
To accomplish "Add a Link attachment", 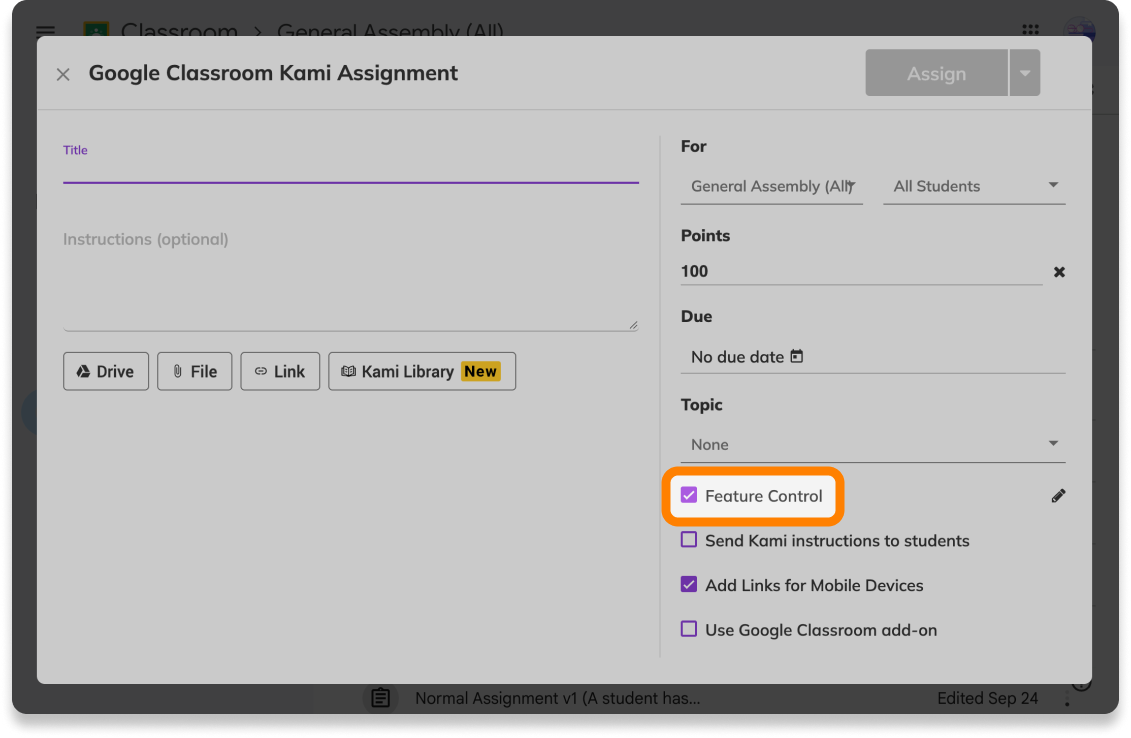I will point(280,372).
